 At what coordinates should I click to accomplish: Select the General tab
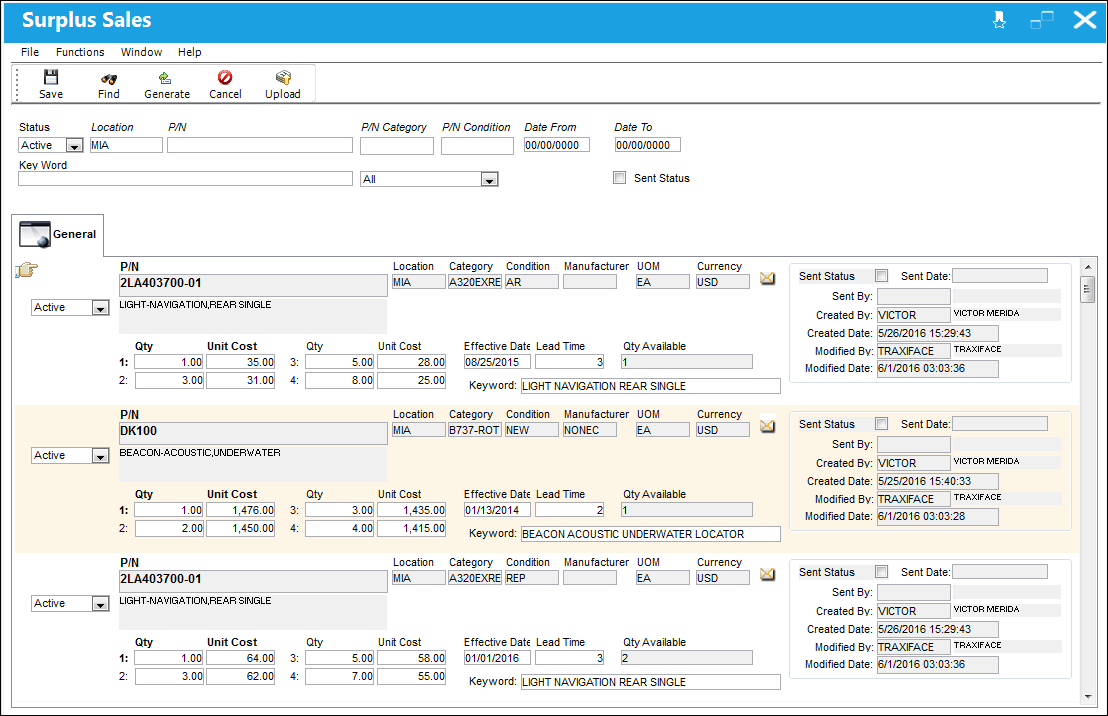pyautogui.click(x=59, y=235)
